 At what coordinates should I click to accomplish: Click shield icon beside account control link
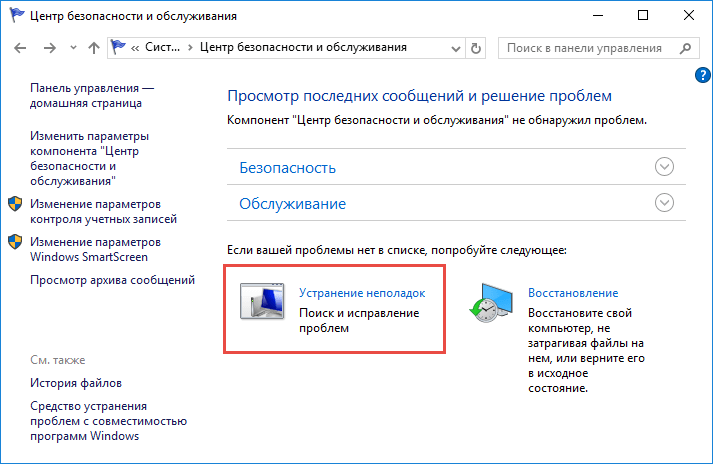(15, 204)
